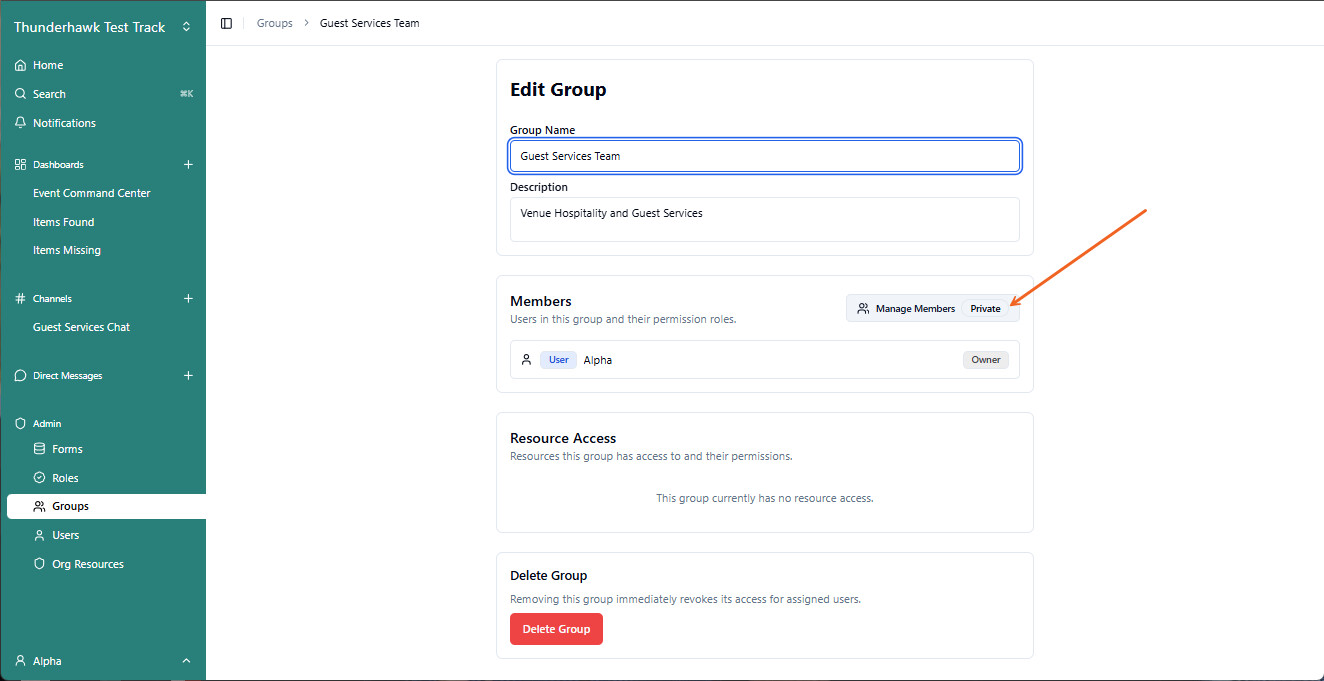Open the Thunderhawk Test Track organization switcher
The height and width of the screenshot is (681, 1324).
click(x=102, y=27)
